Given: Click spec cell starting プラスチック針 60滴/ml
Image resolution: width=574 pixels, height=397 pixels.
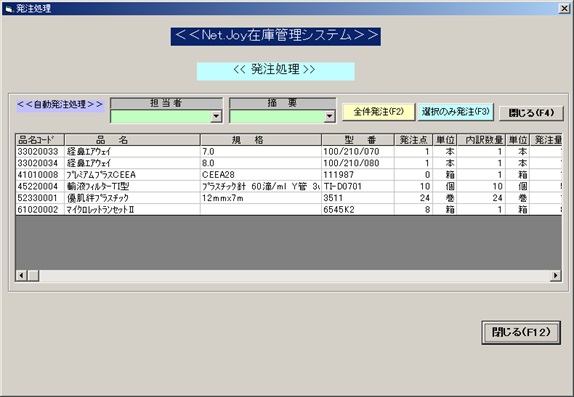Looking at the screenshot, I should point(261,186).
